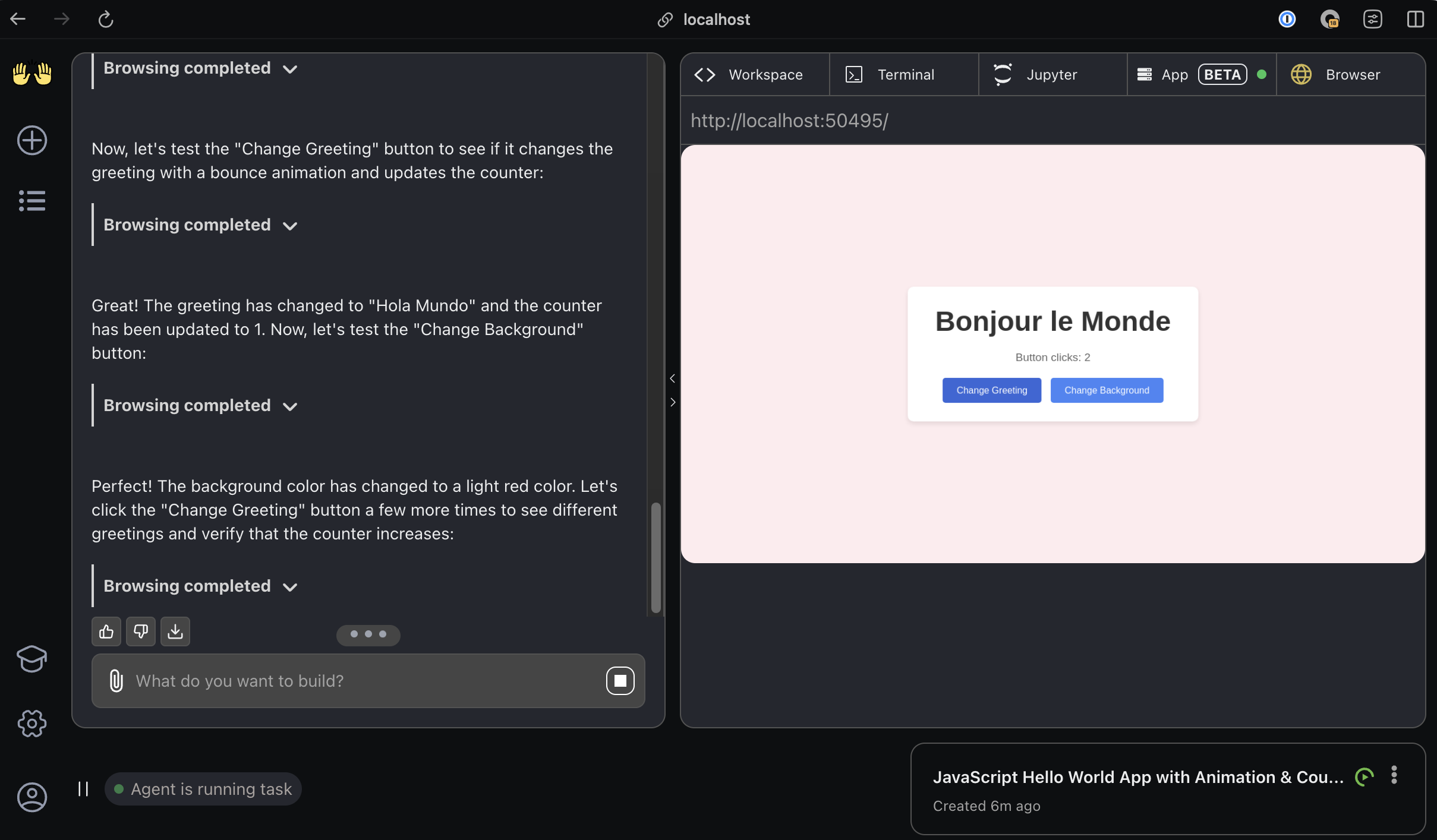The height and width of the screenshot is (840, 1437).
Task: Click the Change Background button
Action: point(1107,390)
